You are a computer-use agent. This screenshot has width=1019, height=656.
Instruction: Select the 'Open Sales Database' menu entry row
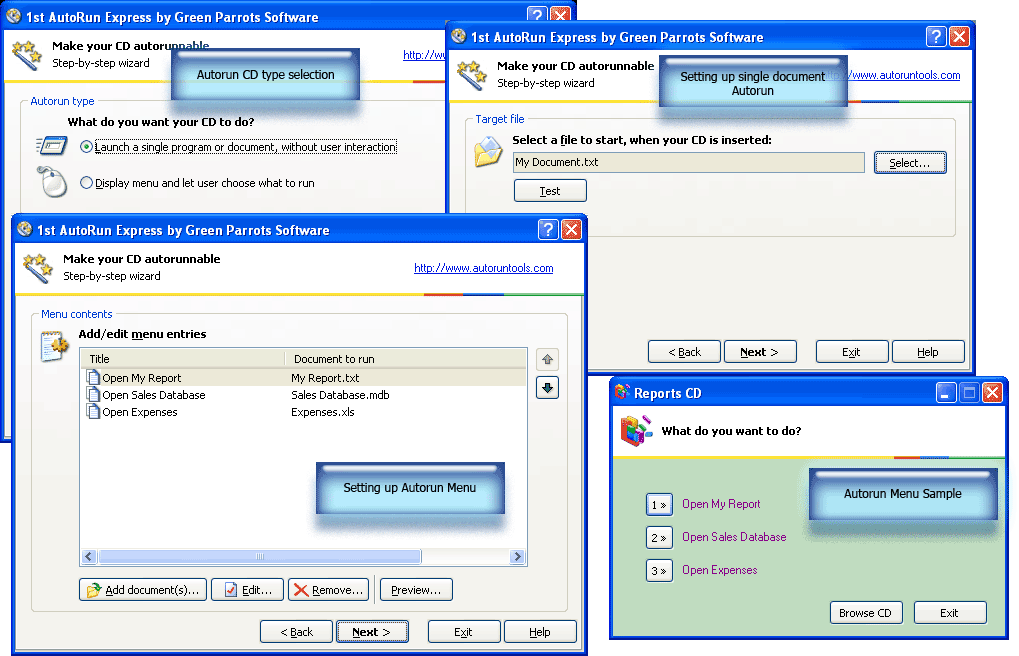305,395
